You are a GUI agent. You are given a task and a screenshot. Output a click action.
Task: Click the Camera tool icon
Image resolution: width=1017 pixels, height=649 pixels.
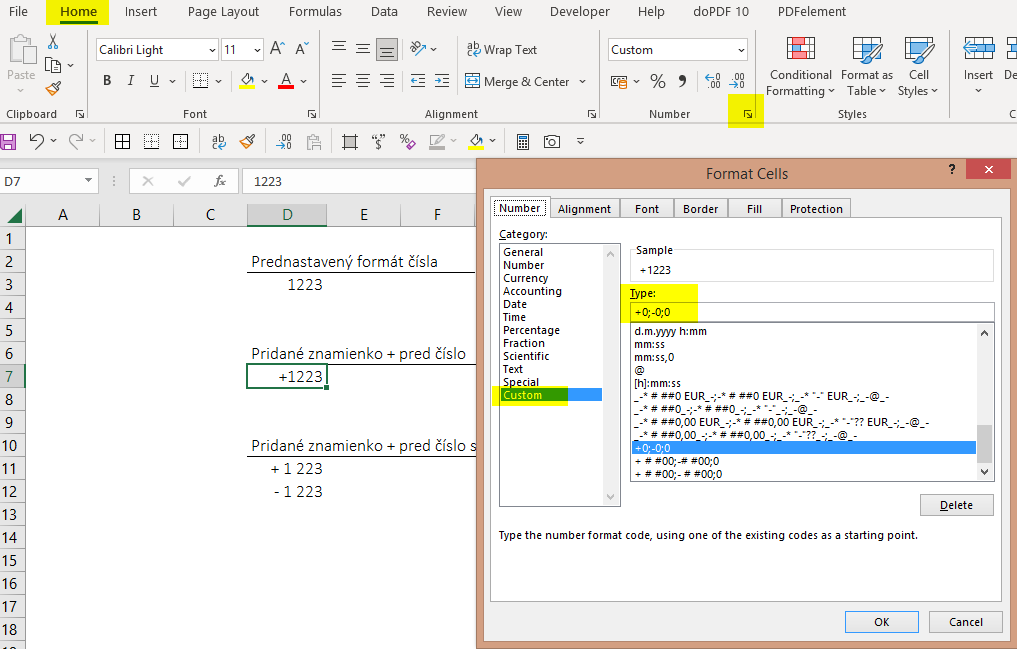pyautogui.click(x=552, y=141)
